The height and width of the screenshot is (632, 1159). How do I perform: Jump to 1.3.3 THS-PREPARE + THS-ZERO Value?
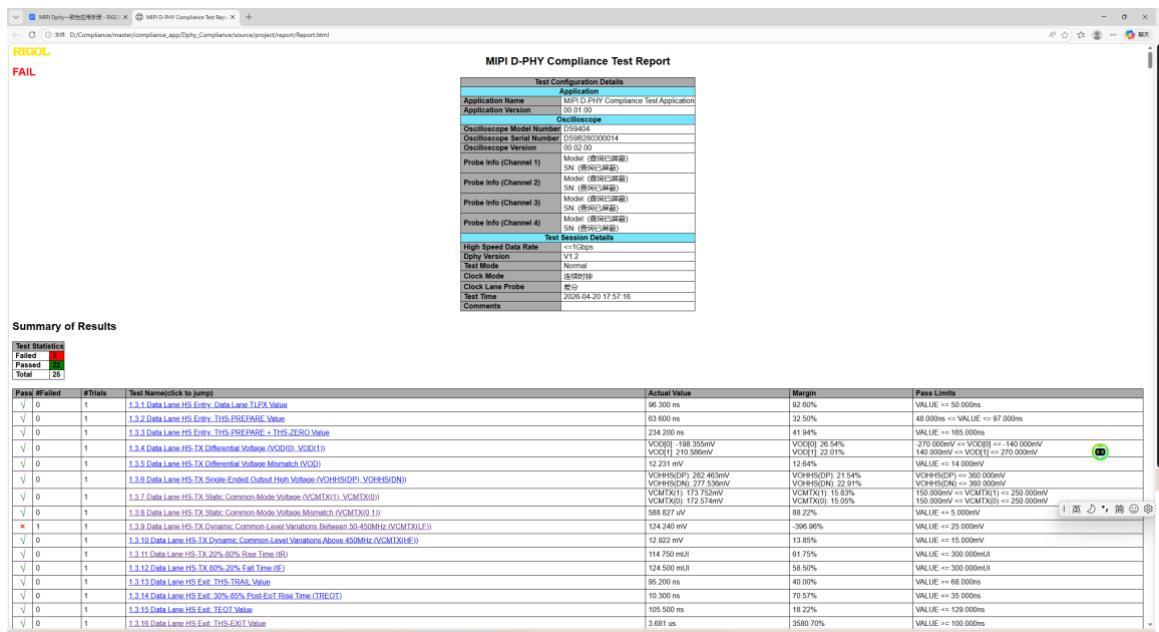(x=229, y=432)
